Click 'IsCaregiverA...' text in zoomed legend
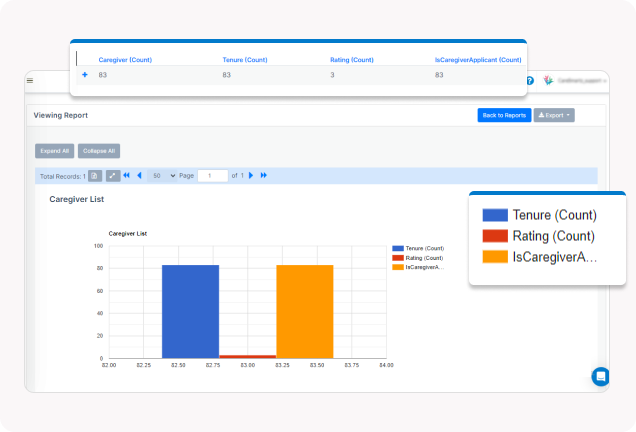This screenshot has width=636, height=432. [x=554, y=257]
